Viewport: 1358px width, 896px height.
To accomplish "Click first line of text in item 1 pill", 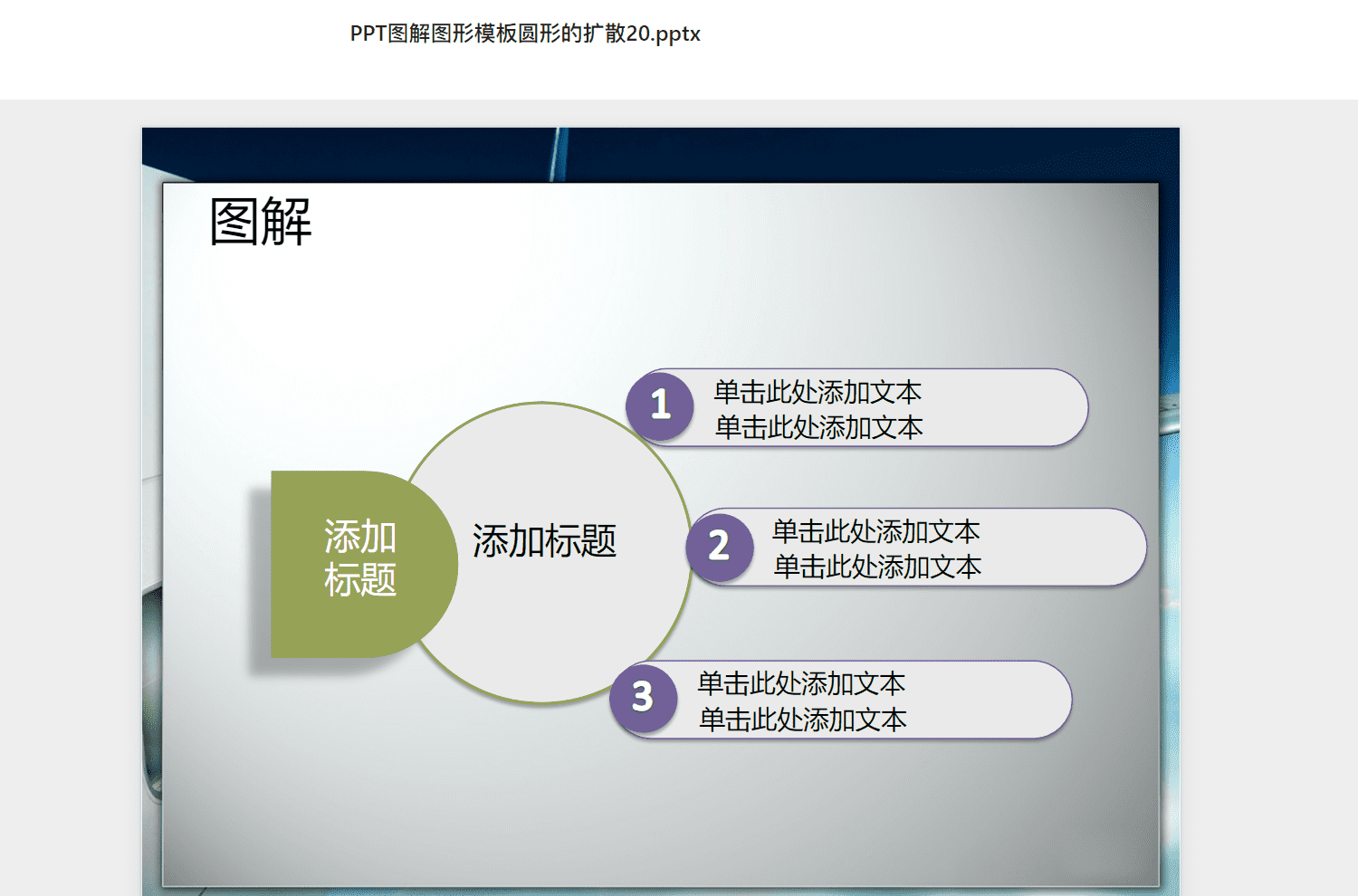I will [818, 392].
